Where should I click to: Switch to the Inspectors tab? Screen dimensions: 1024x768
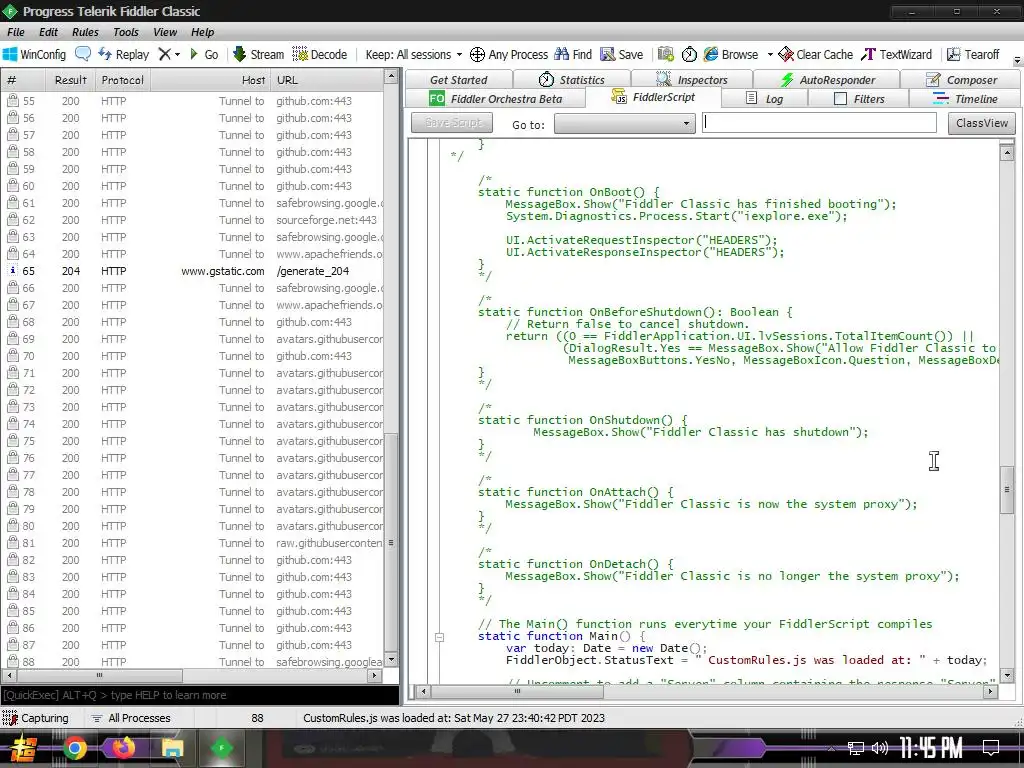(x=692, y=80)
